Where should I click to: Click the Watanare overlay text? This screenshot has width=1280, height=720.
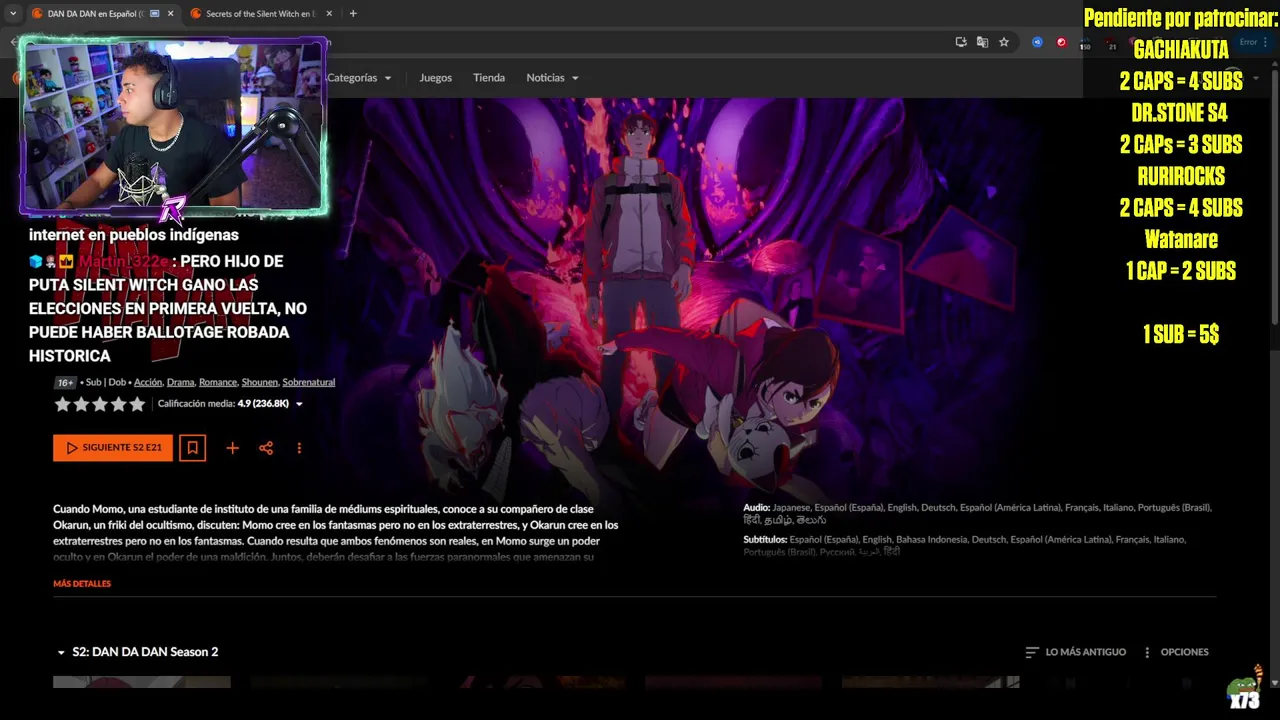[1181, 239]
